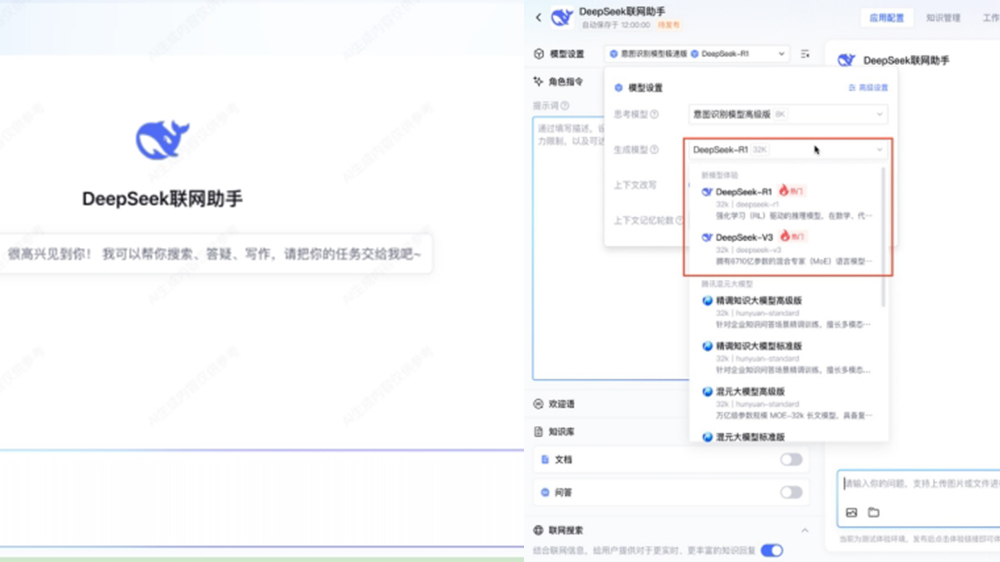
Task: Click the fire 热门 badge beside DeepSeek-V3
Action: tap(793, 236)
